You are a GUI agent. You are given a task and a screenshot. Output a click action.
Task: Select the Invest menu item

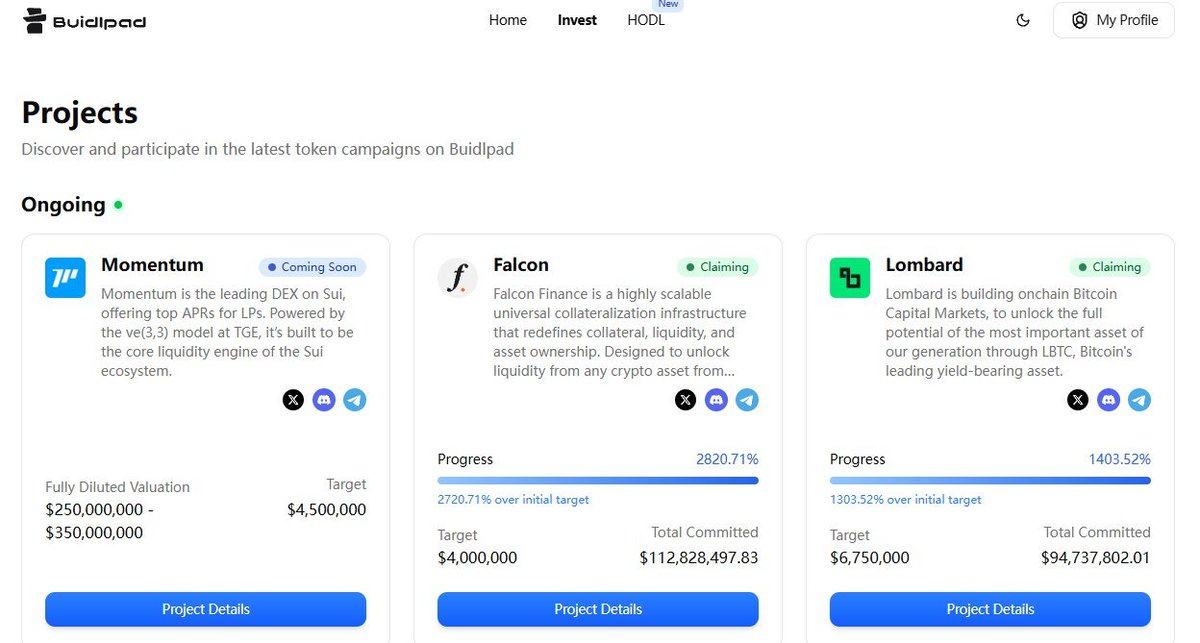click(x=577, y=20)
